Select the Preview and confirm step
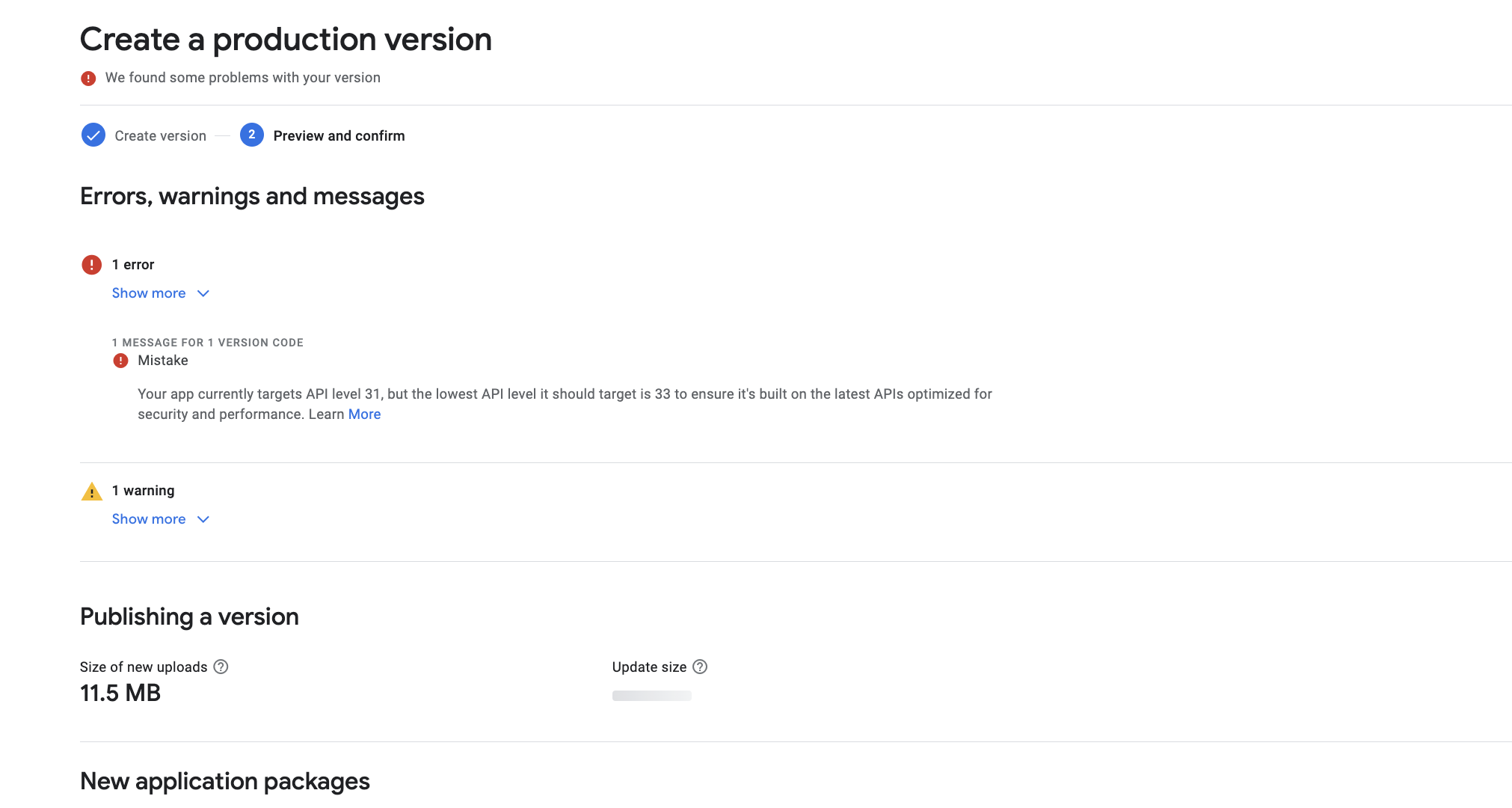Image resolution: width=1512 pixels, height=808 pixels. pos(339,136)
